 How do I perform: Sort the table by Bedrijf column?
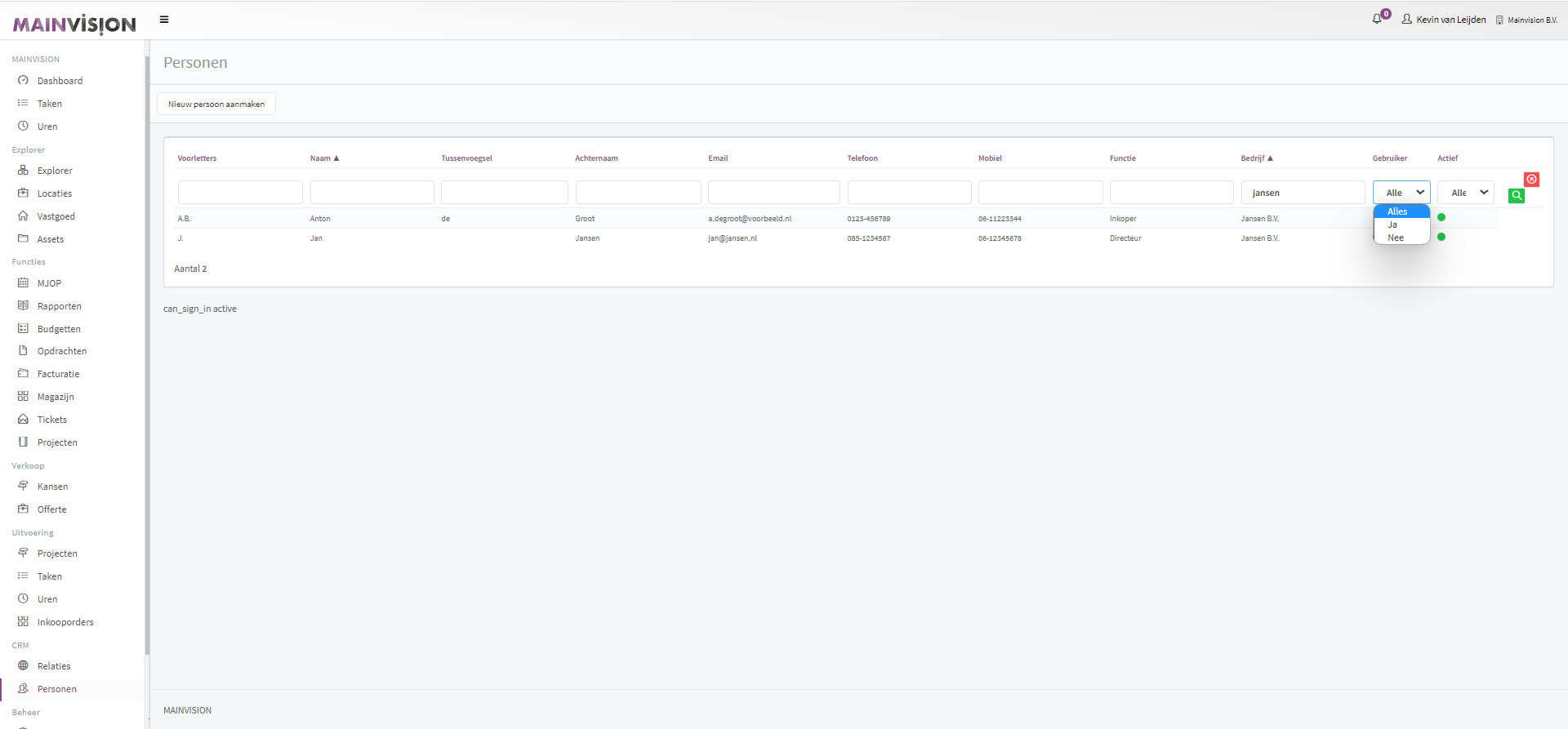pos(1257,158)
